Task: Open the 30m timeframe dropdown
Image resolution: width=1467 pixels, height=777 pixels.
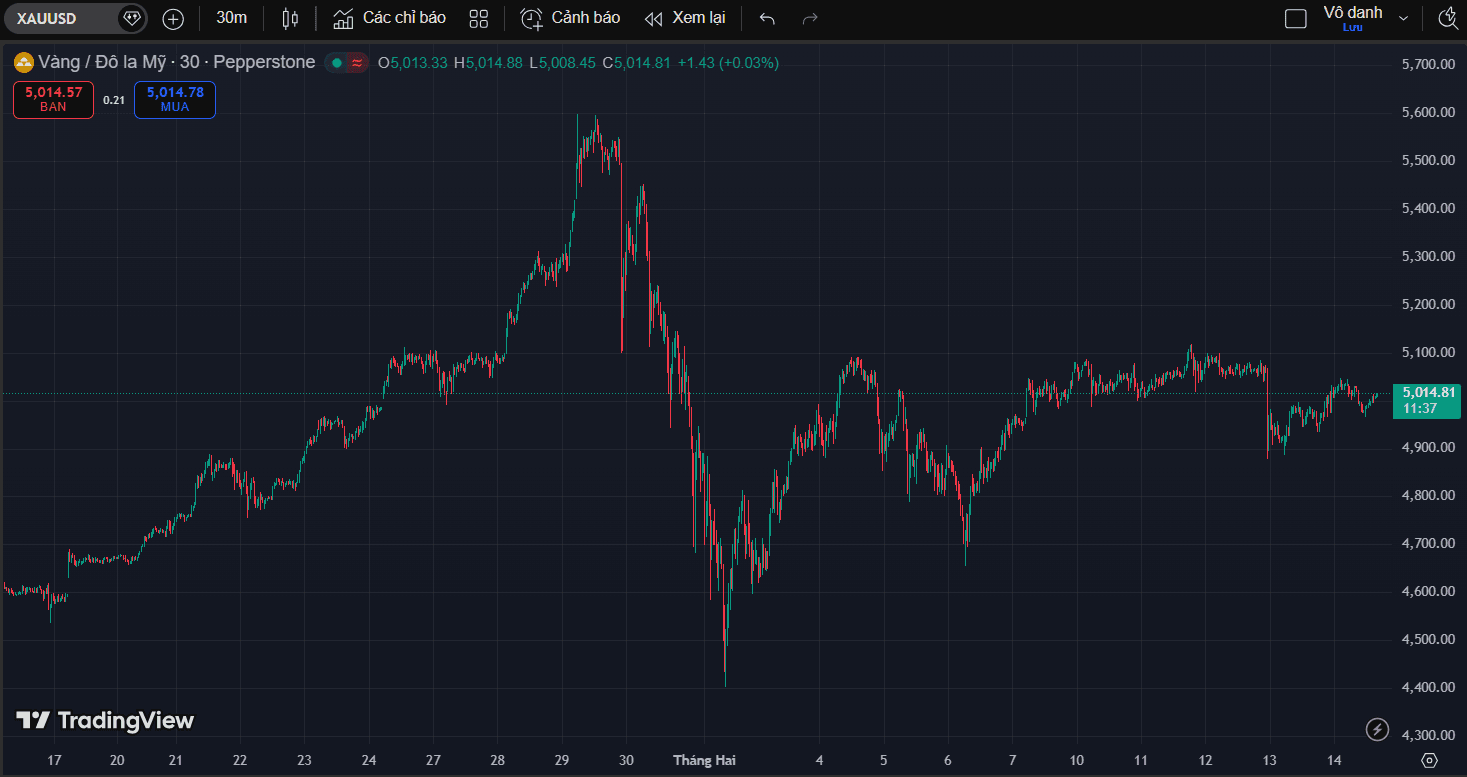Action: pyautogui.click(x=232, y=18)
